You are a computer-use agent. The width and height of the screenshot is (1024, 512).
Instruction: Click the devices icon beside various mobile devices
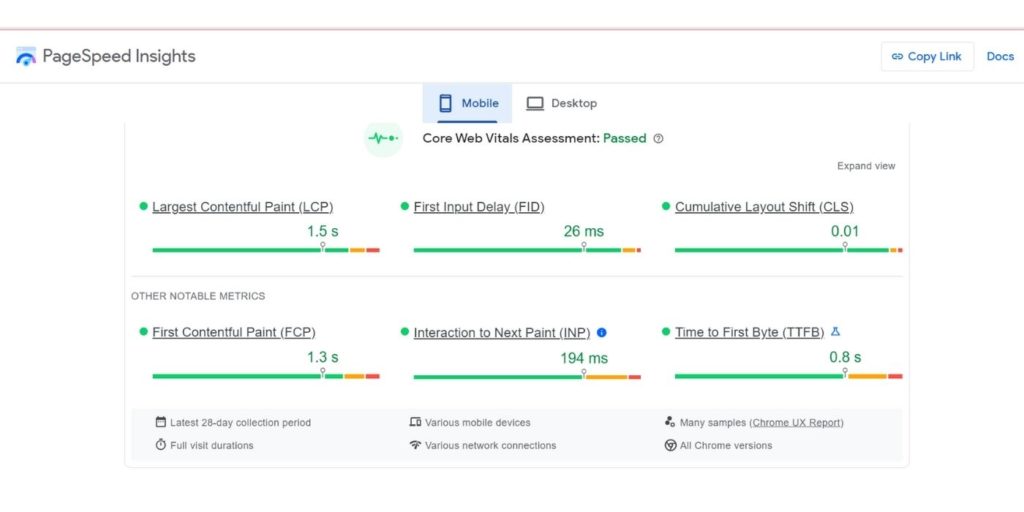point(415,422)
